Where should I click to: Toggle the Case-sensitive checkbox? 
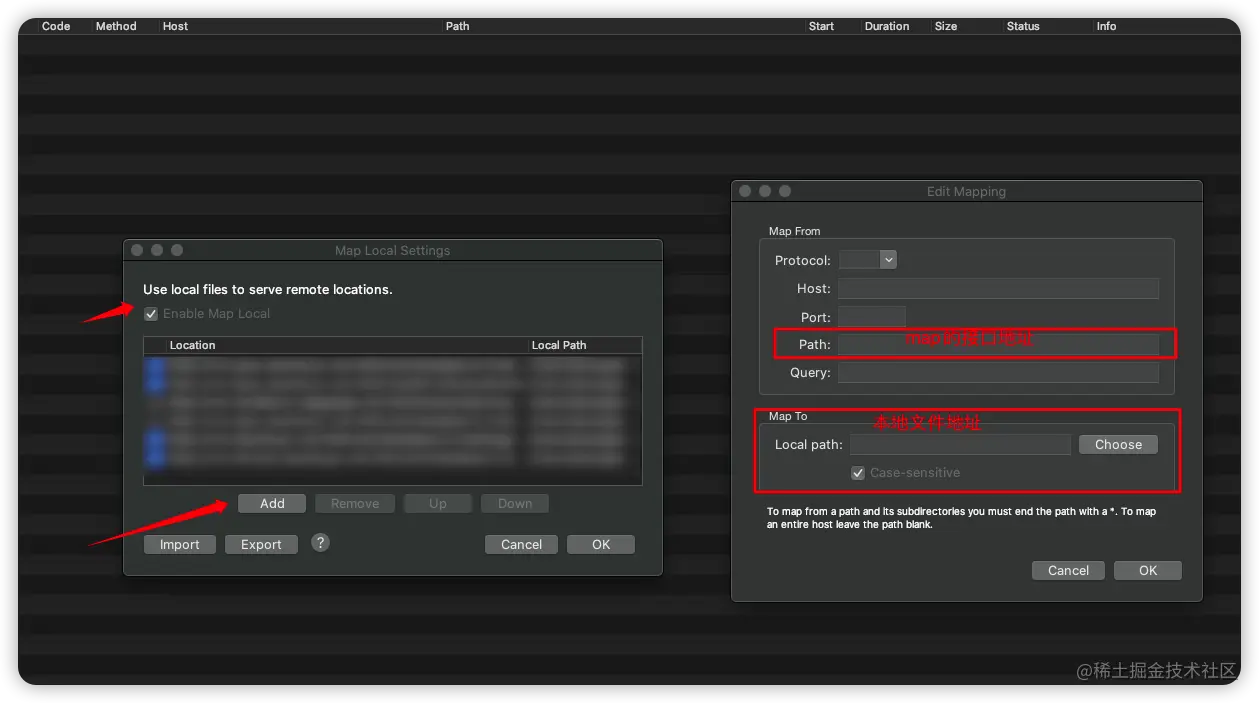click(858, 473)
